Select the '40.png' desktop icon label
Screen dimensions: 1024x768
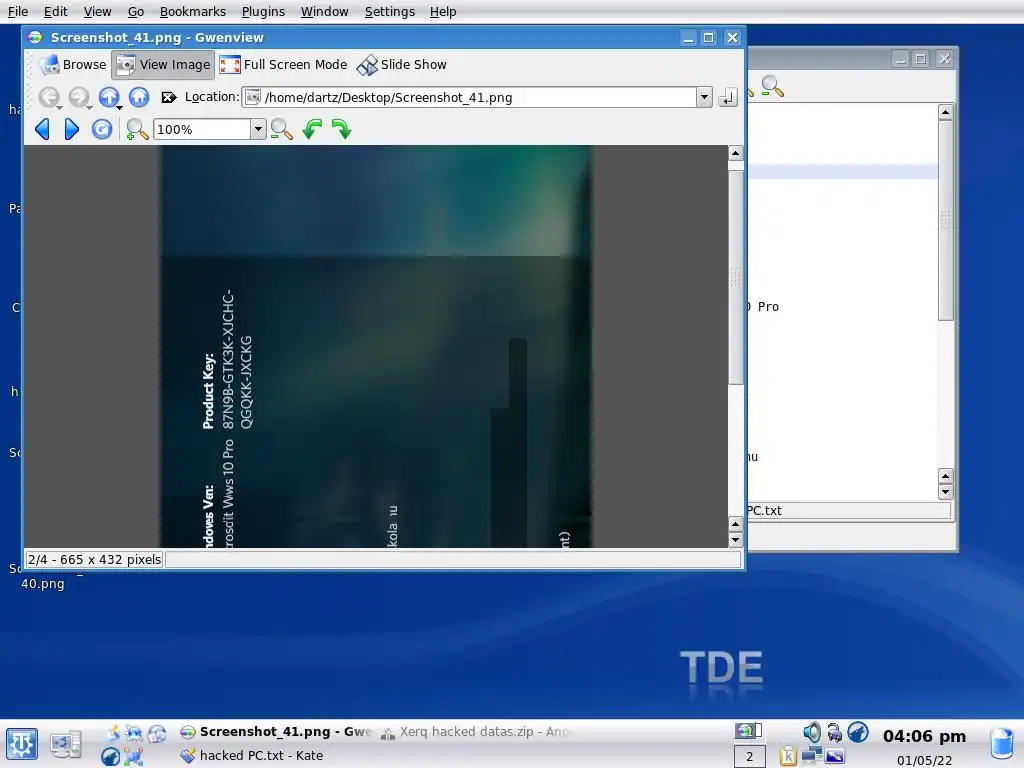pos(42,584)
